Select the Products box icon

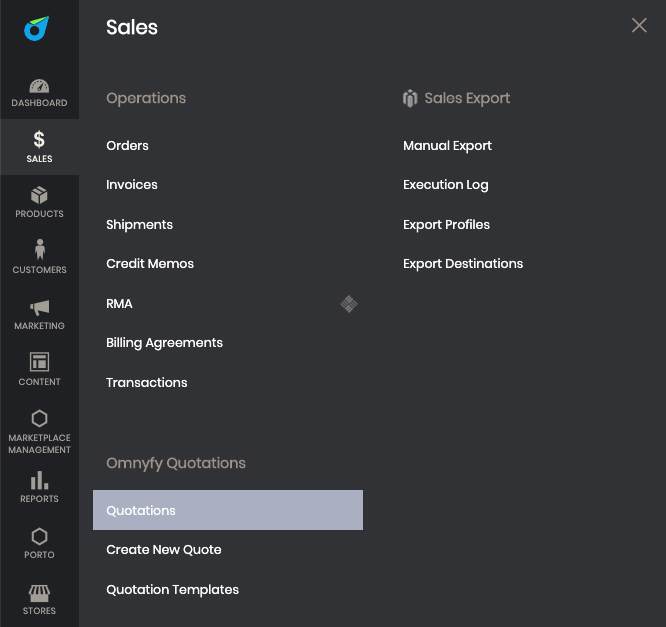[39, 195]
